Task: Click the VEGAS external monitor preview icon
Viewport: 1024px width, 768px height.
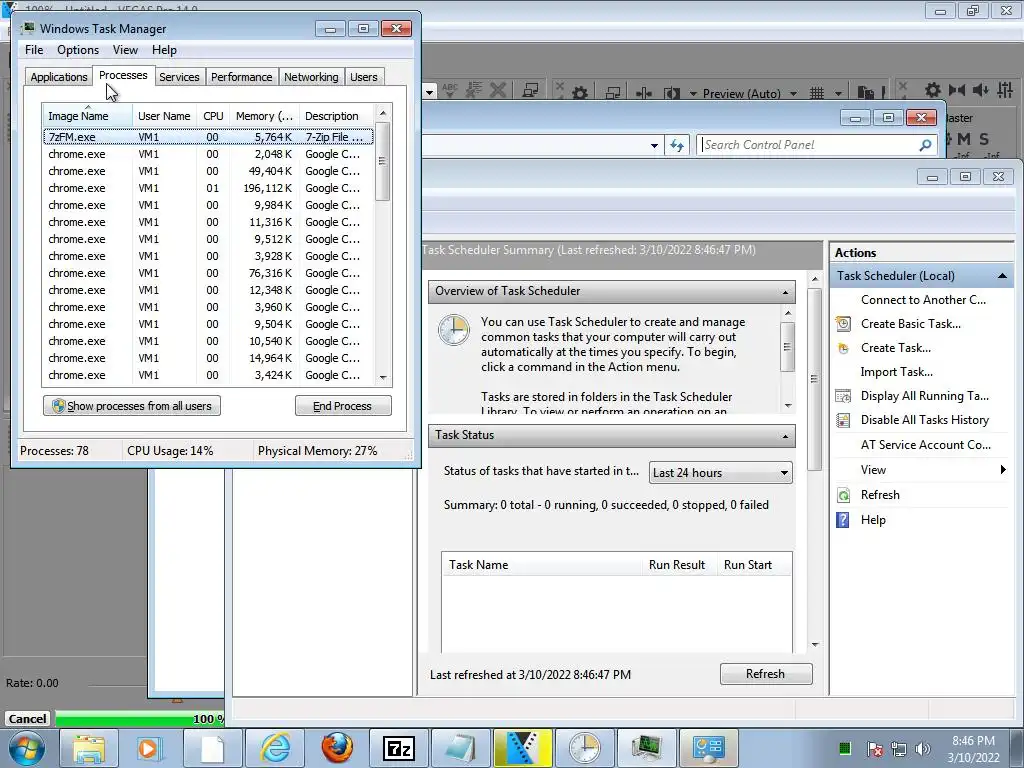Action: point(613,93)
